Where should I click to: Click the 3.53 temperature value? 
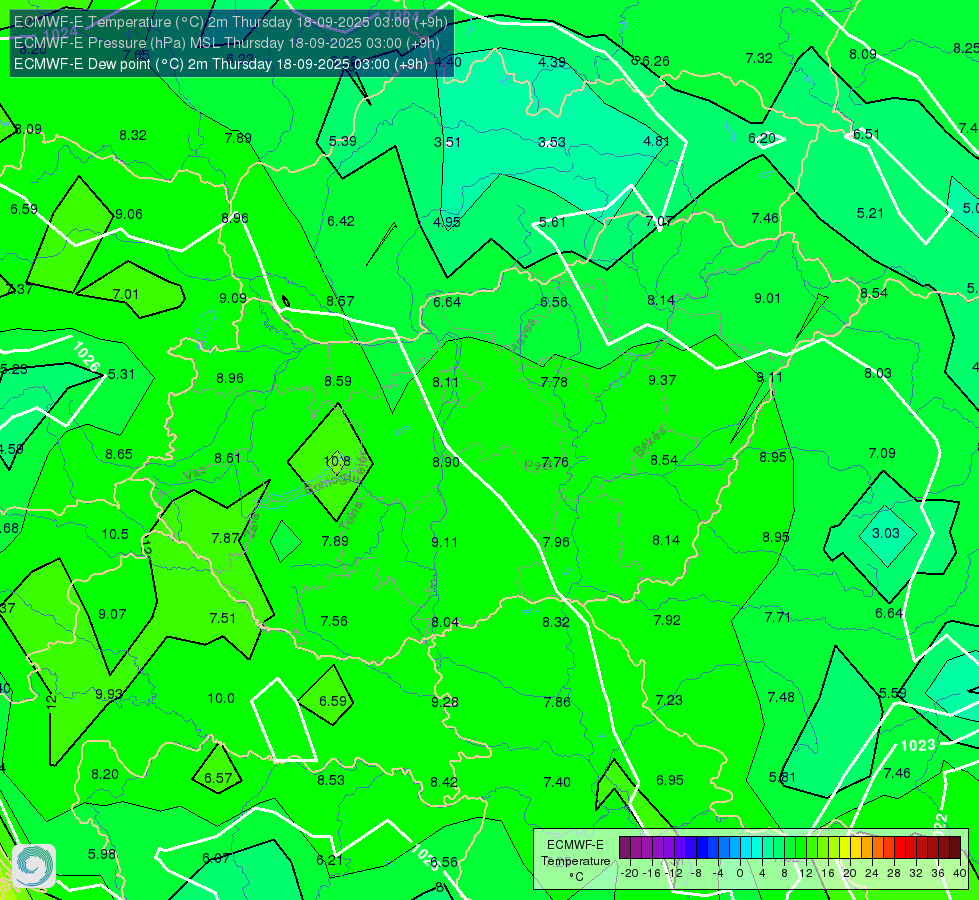click(552, 142)
